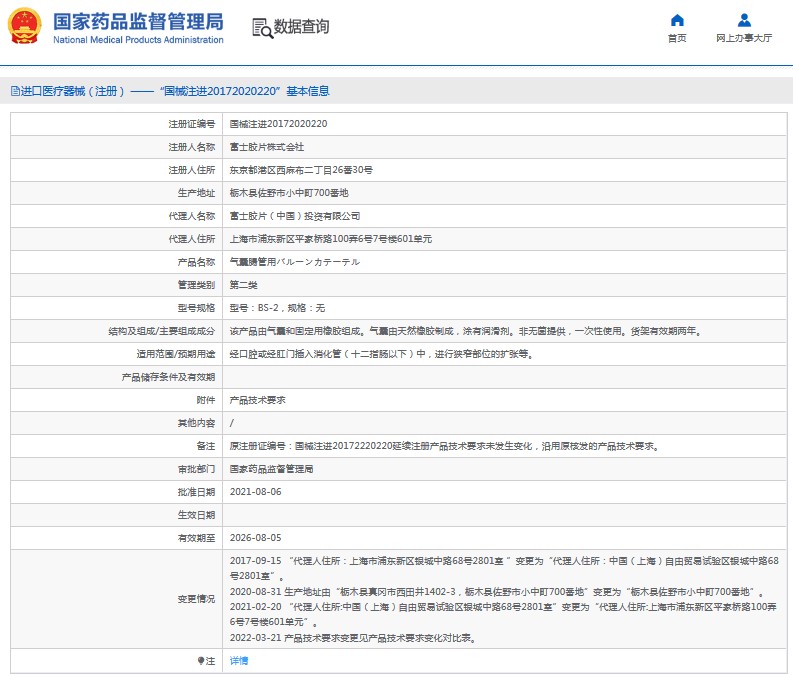The width and height of the screenshot is (793, 677).
Task: Select change entry dated 2022-03-21
Action: 353,638
